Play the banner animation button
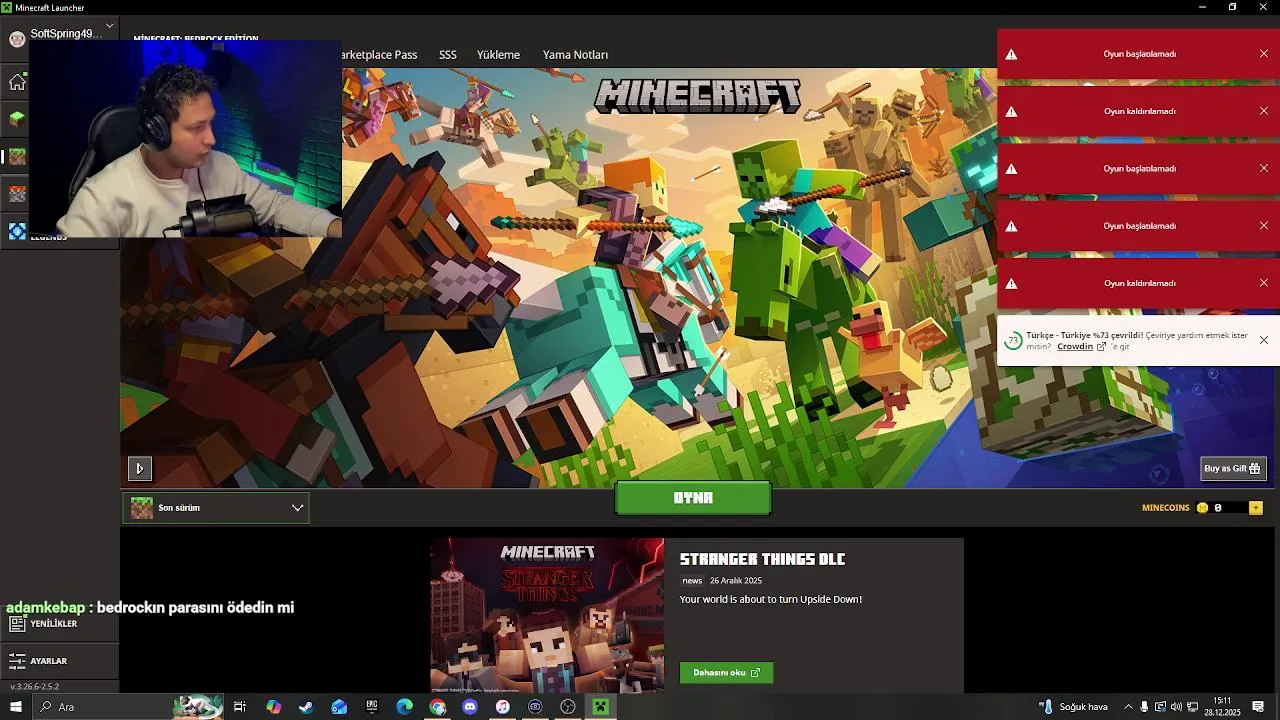The height and width of the screenshot is (720, 1280). coord(140,468)
